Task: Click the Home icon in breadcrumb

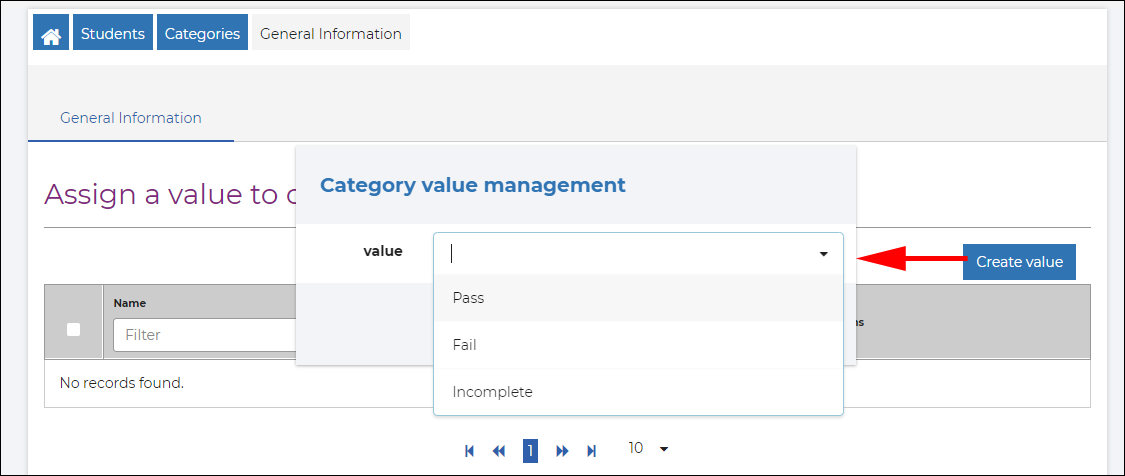Action: coord(49,33)
